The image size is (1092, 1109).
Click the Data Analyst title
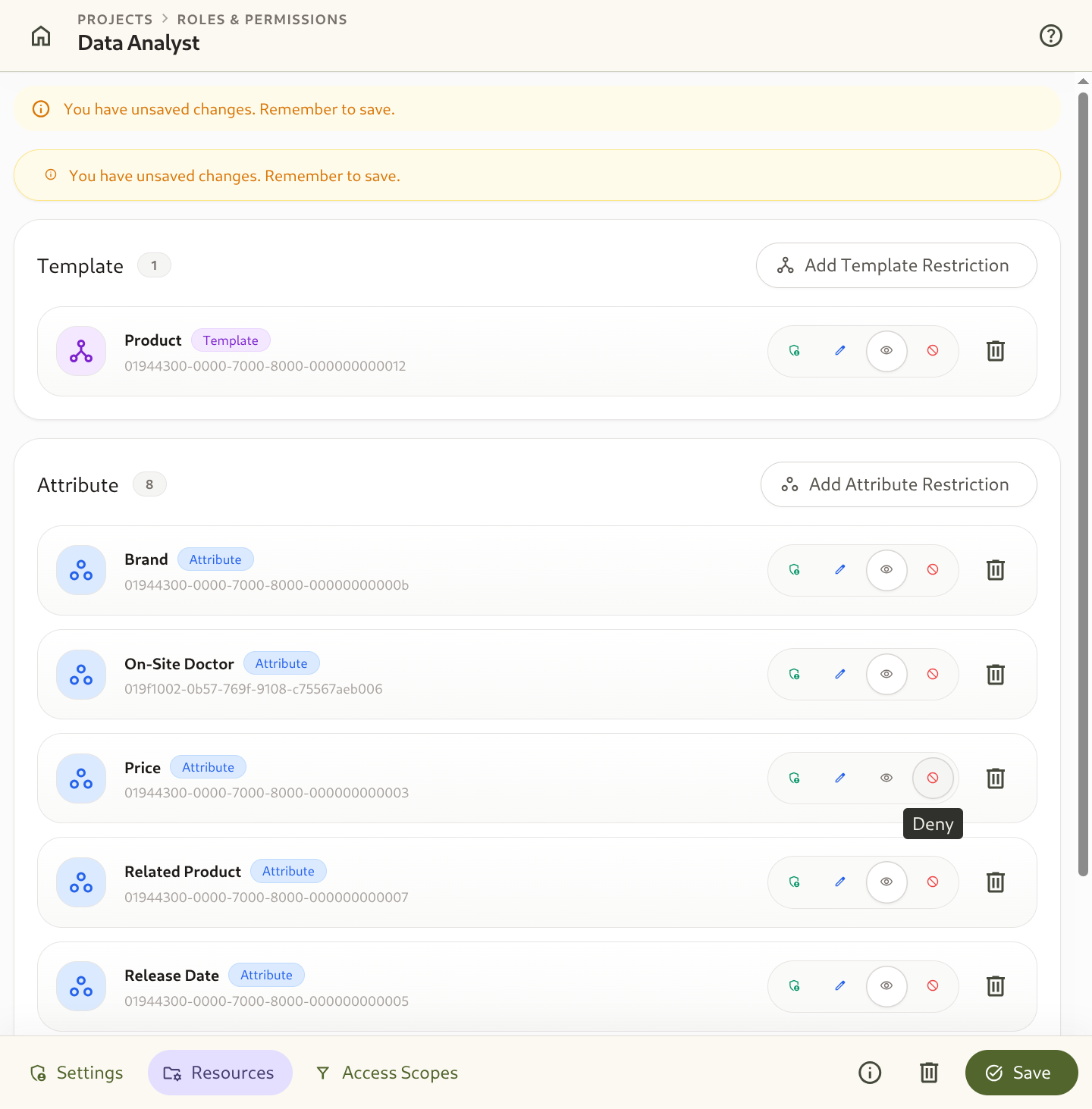[139, 43]
